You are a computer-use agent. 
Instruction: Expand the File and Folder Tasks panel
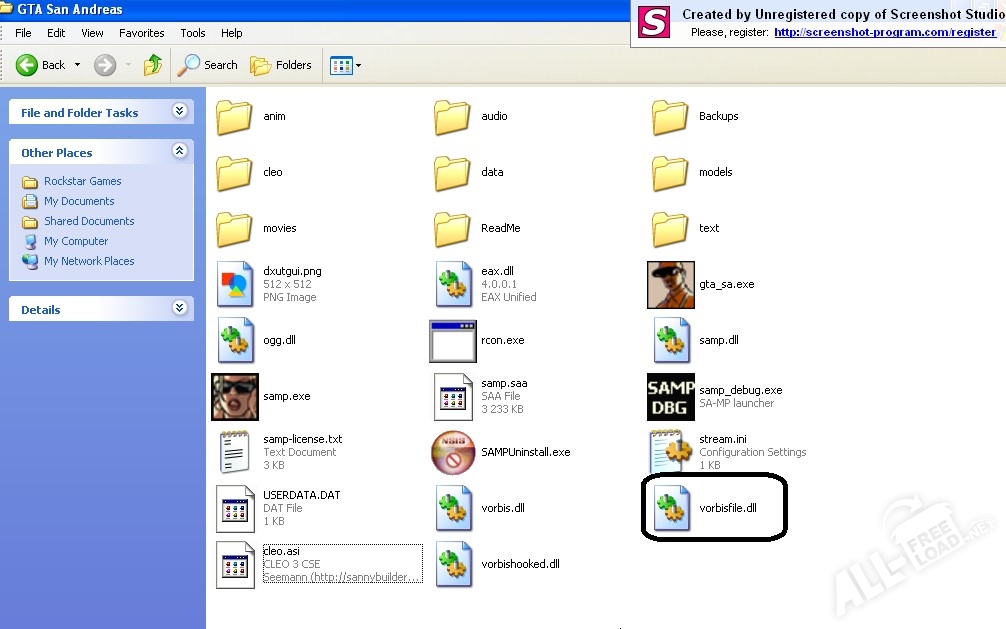(x=180, y=112)
